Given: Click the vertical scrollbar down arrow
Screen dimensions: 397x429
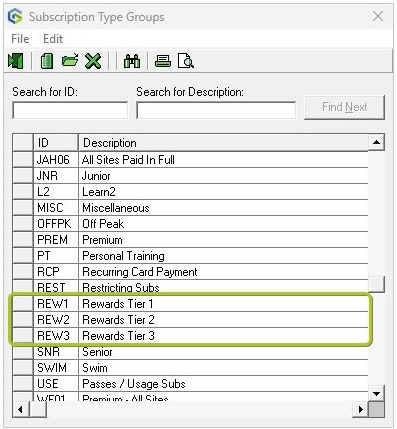Looking at the screenshot, I should pyautogui.click(x=376, y=394).
